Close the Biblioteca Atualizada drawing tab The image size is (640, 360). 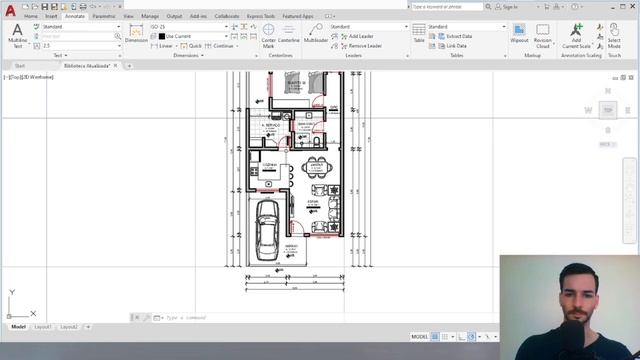pos(116,66)
